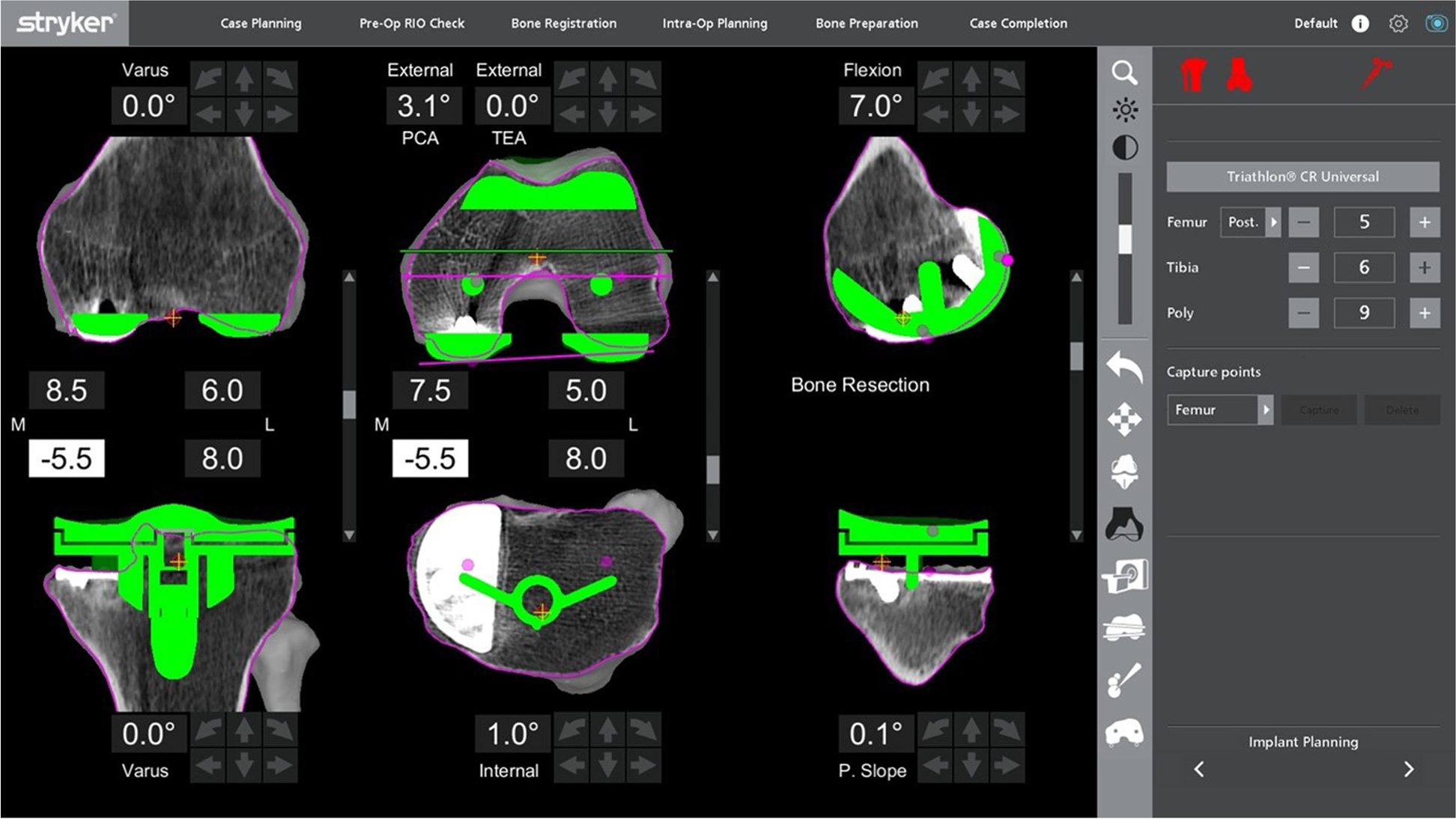Click femoral Varus up arrow

tap(244, 79)
